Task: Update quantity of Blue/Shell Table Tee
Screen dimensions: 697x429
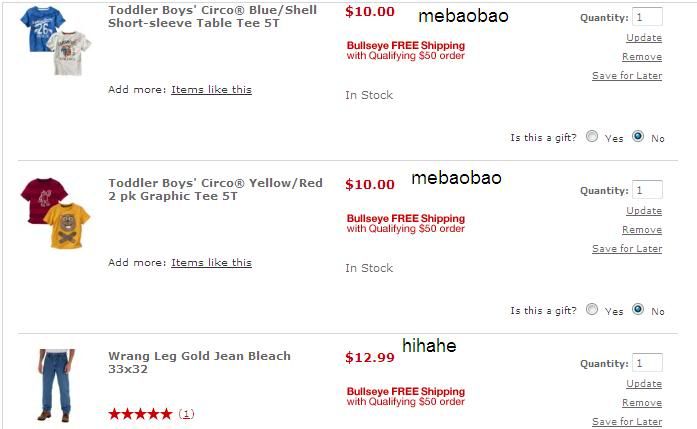Action: tap(644, 38)
